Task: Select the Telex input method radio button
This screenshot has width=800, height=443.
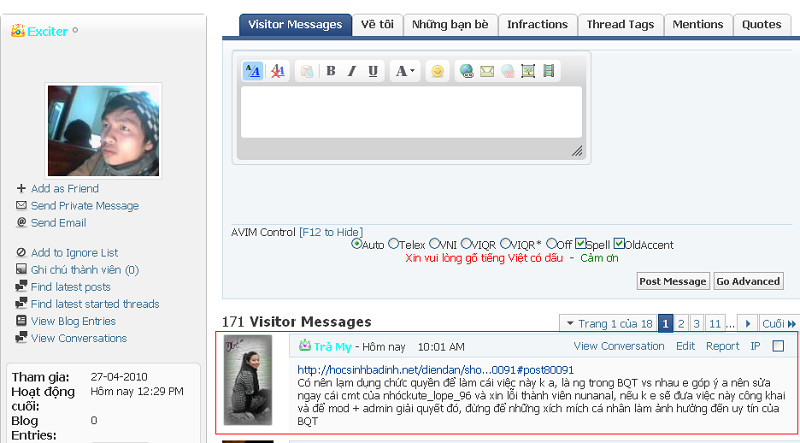Action: pos(393,244)
